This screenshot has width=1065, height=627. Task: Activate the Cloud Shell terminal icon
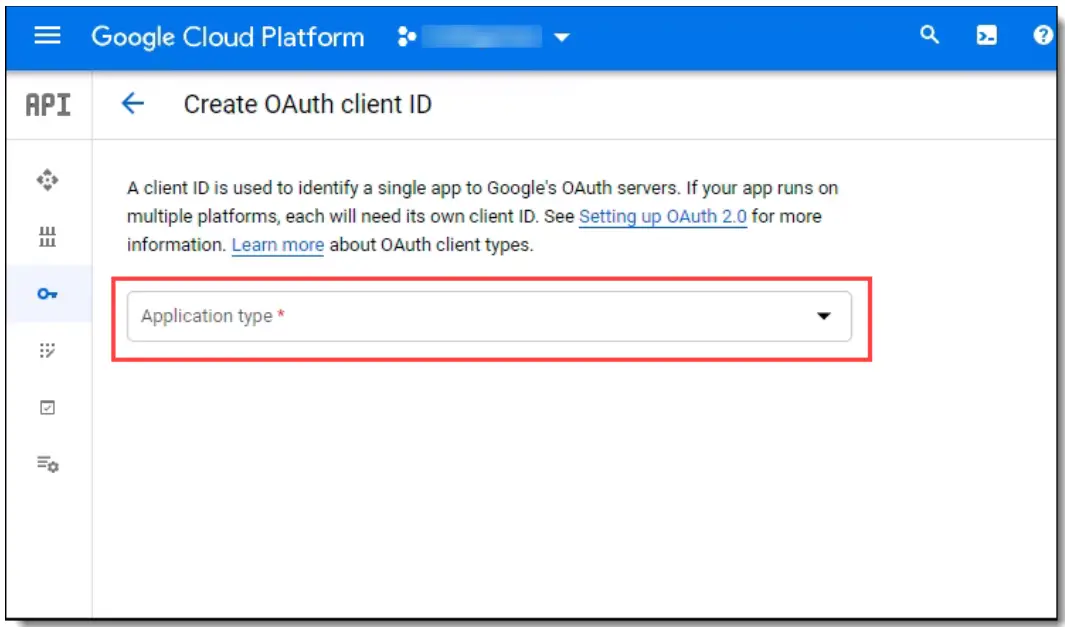tap(986, 36)
